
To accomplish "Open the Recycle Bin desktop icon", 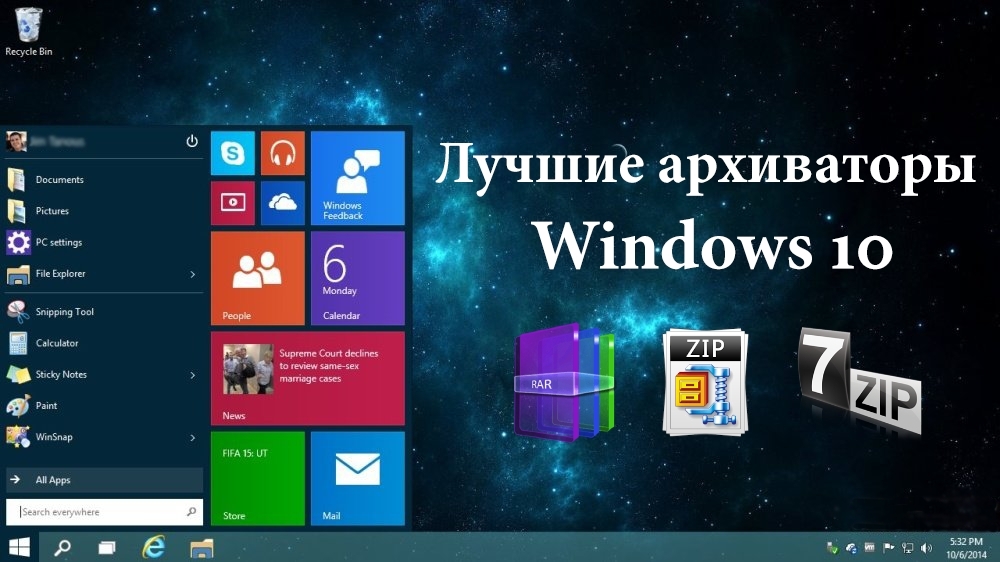I will pyautogui.click(x=28, y=32).
